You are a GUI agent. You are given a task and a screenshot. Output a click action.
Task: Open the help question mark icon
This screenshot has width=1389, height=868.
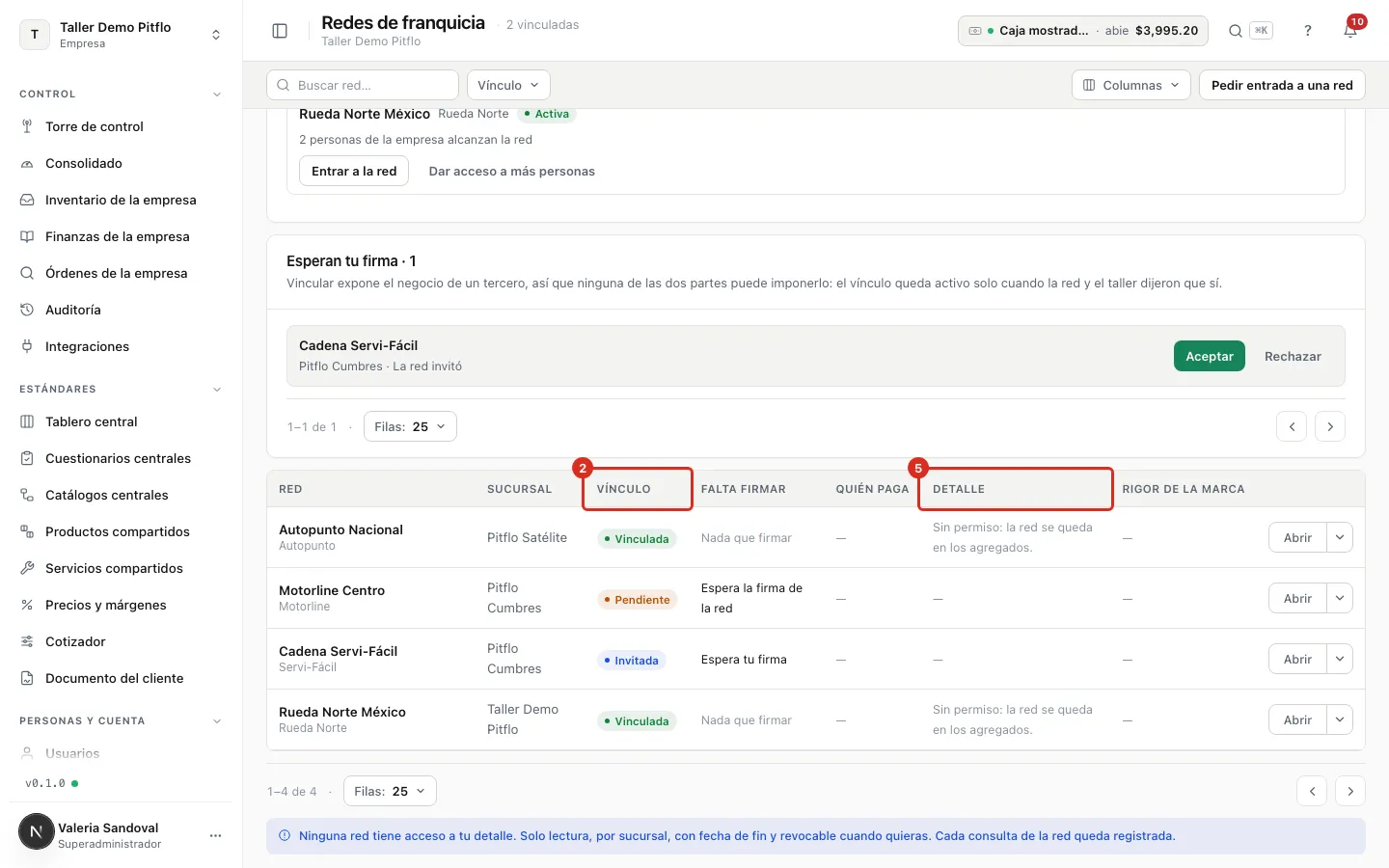1308,31
